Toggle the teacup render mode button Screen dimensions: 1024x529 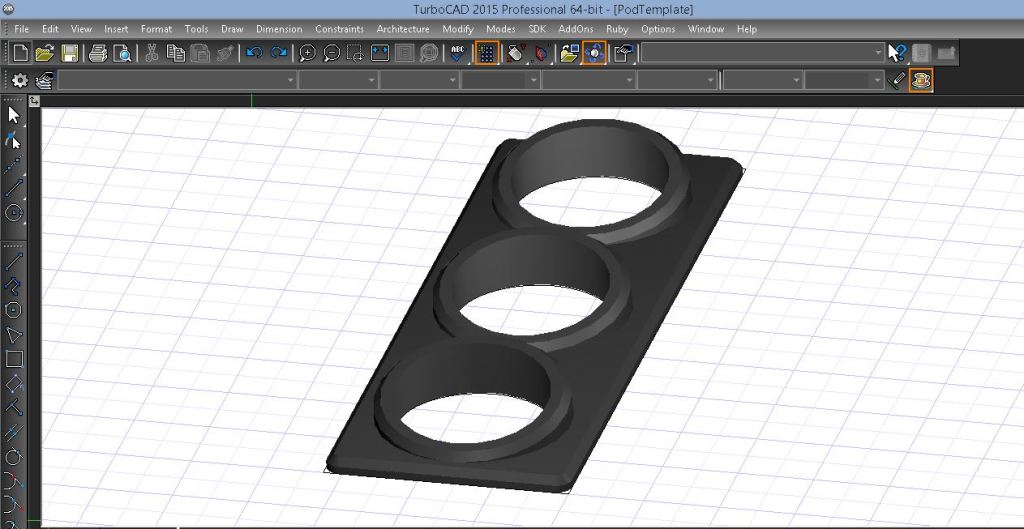pyautogui.click(x=921, y=80)
